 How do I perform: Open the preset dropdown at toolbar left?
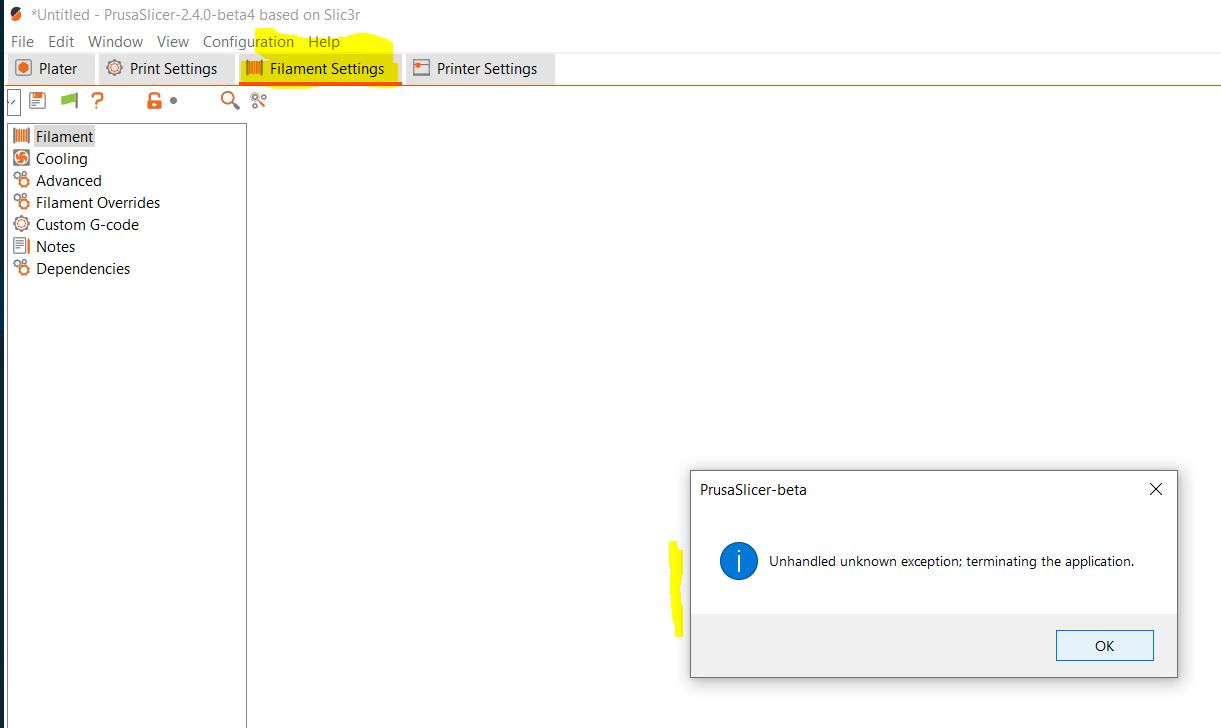pyautogui.click(x=13, y=101)
